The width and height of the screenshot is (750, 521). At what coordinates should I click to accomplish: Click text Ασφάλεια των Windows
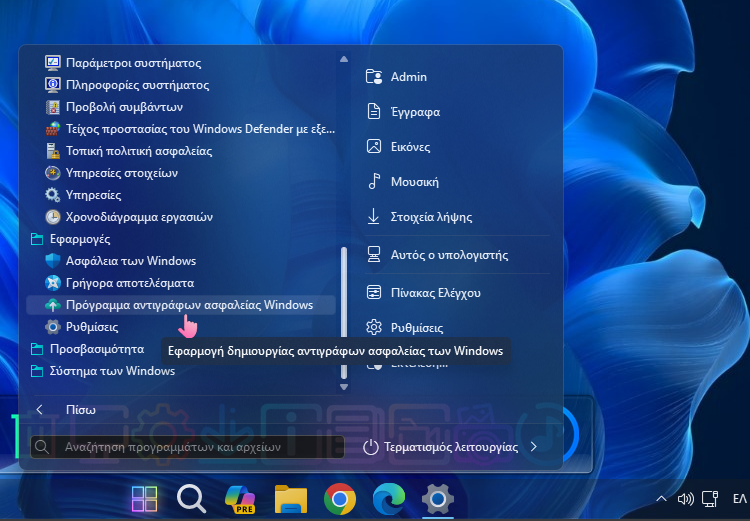(131, 261)
